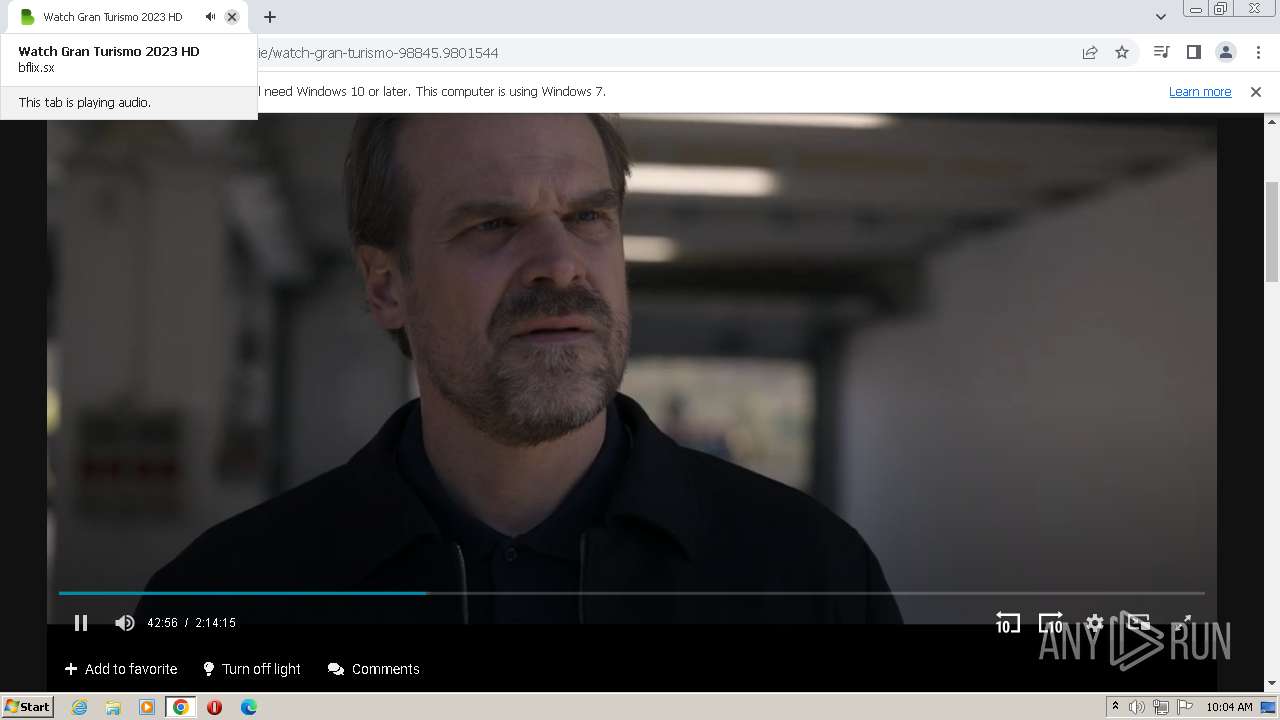
Task: Skip forward 10 seconds in video
Action: 1051,623
